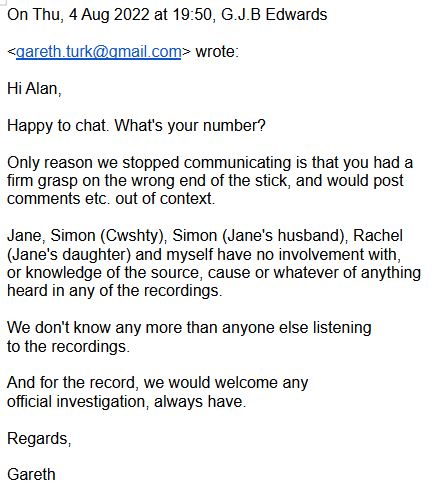Click the line starting 'And for the record'
The height and width of the screenshot is (494, 433).
(157, 383)
